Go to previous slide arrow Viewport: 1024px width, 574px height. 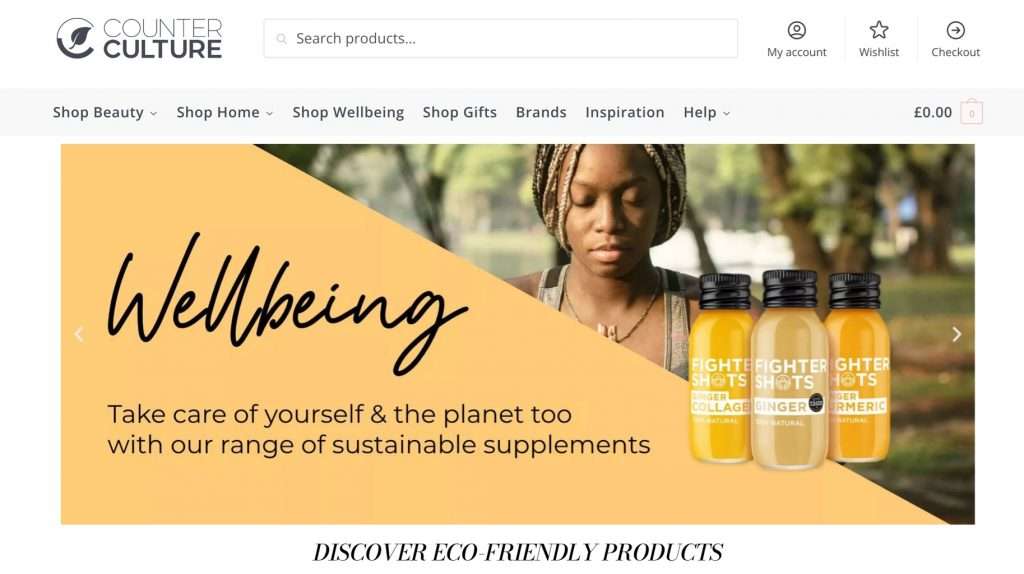[79, 334]
